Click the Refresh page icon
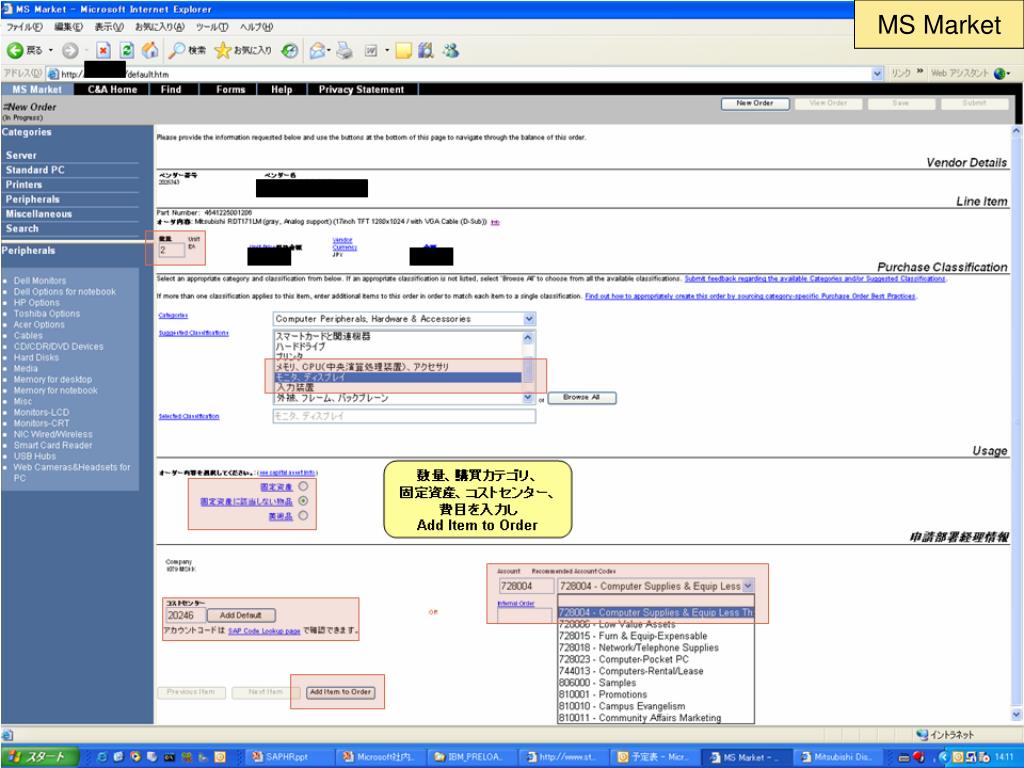 (x=127, y=50)
